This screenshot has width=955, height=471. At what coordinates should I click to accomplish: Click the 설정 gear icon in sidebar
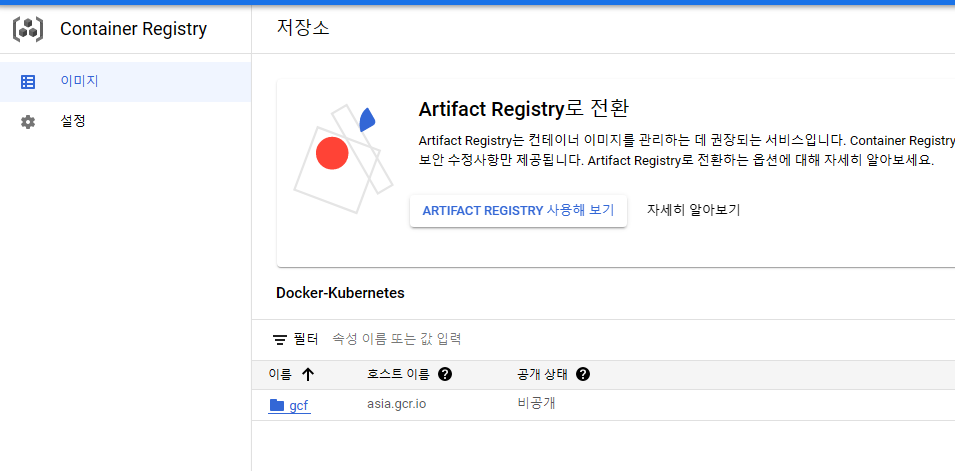click(x=28, y=122)
